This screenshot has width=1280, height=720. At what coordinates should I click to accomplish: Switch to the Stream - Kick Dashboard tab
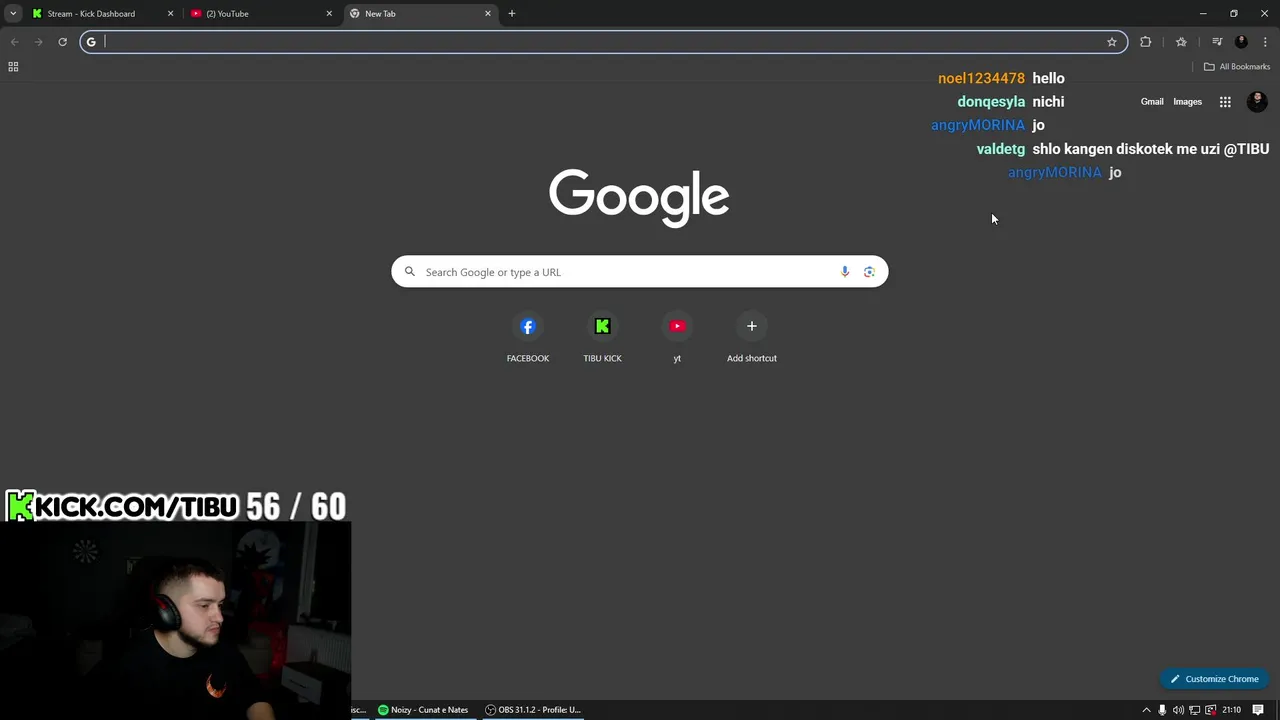click(x=101, y=14)
